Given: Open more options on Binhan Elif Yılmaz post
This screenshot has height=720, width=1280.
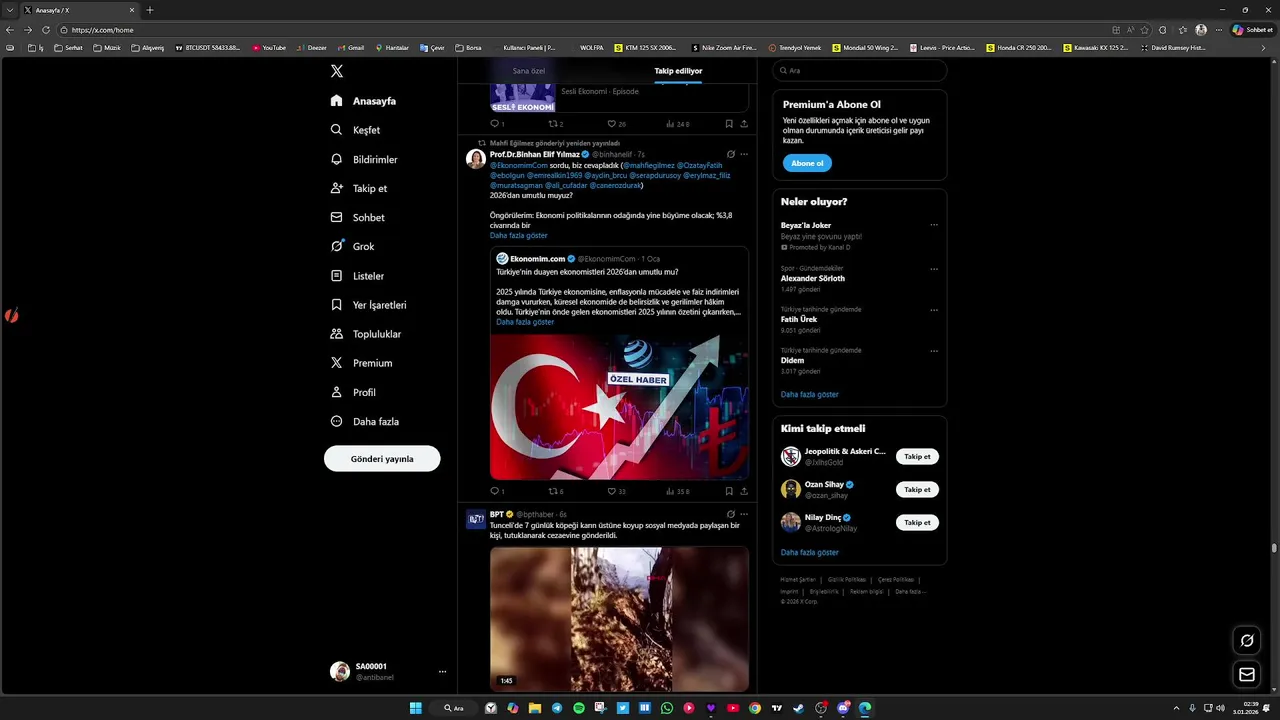Looking at the screenshot, I should coord(744,154).
